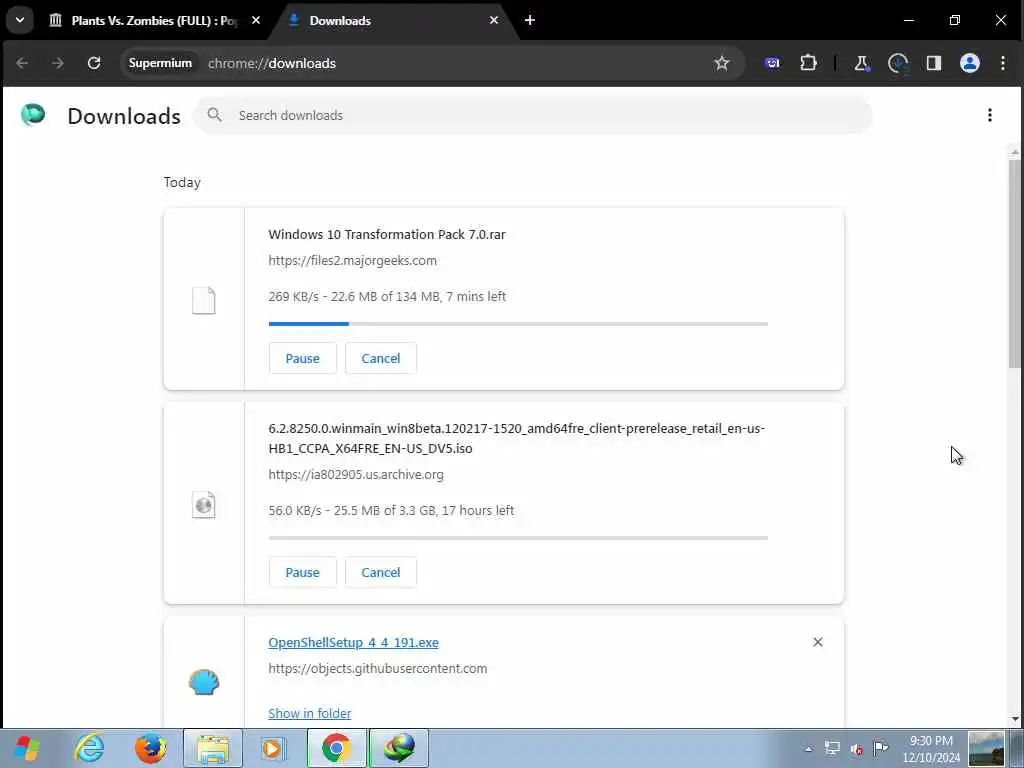The height and width of the screenshot is (768, 1024).
Task: Switch to Chrome taskbar button
Action: [336, 748]
